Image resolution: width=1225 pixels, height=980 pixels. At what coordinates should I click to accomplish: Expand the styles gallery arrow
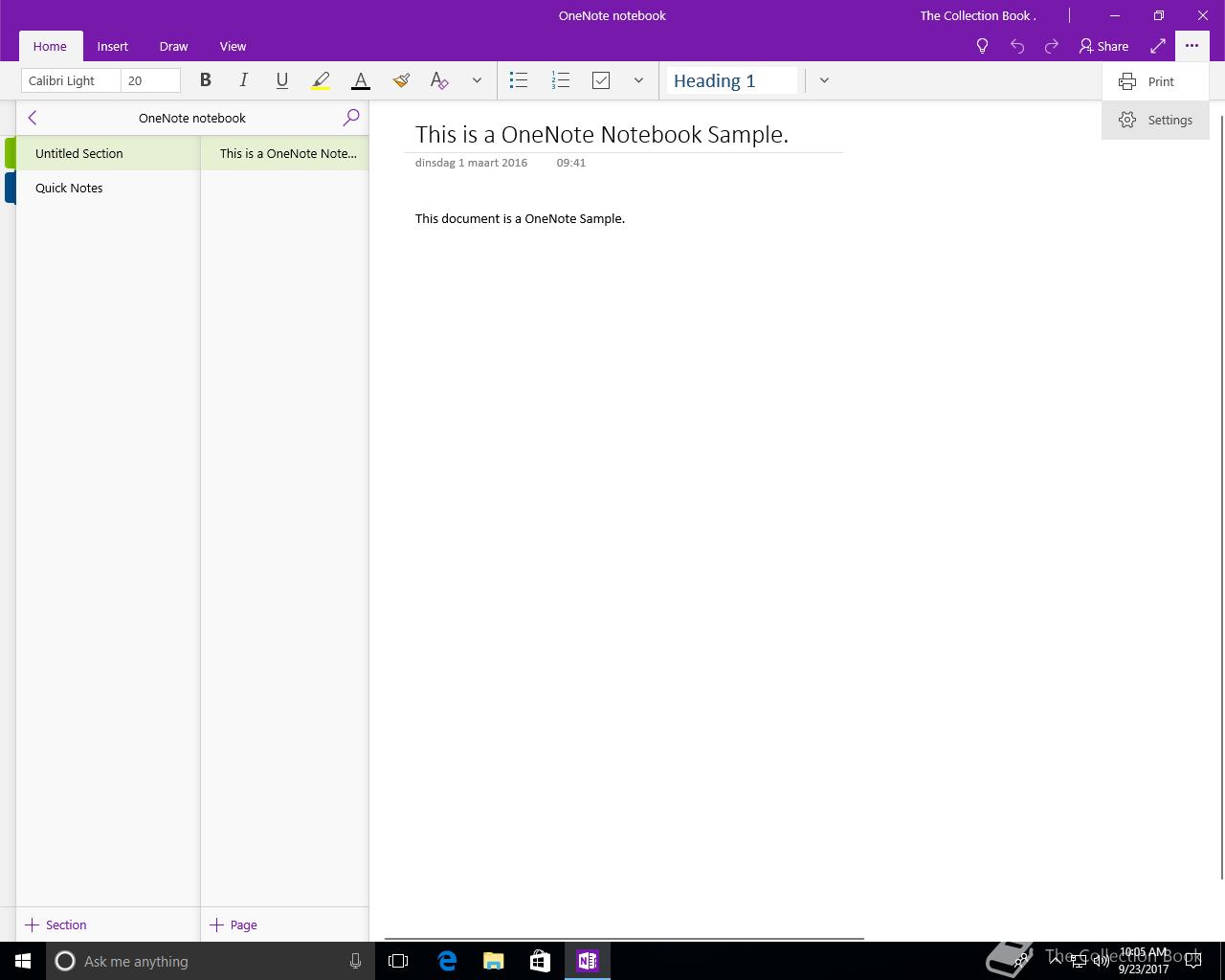click(824, 80)
